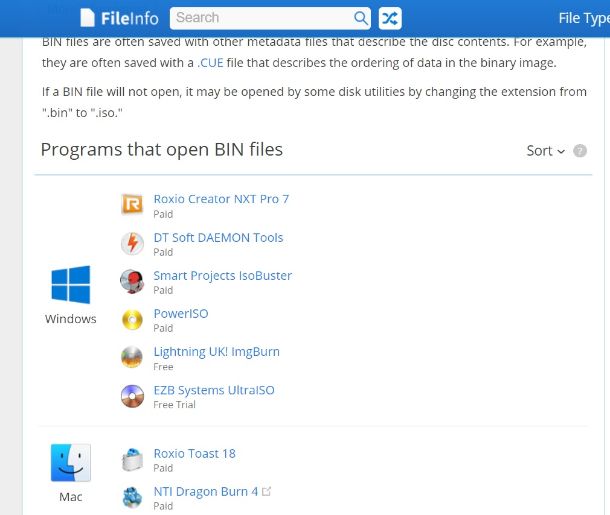Click external link icon beside NTI Dragon Burn 4

point(266,491)
